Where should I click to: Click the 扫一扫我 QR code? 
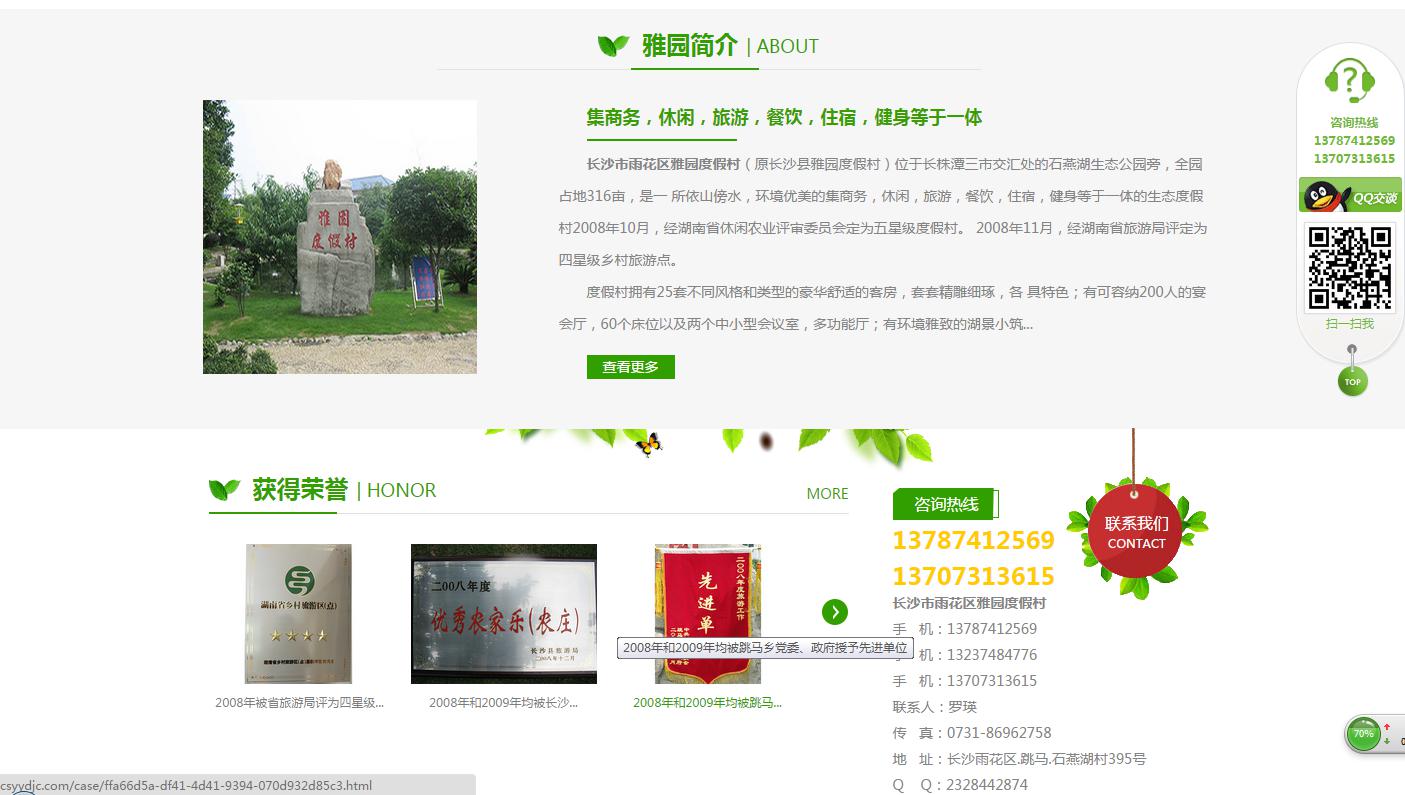click(x=1350, y=267)
